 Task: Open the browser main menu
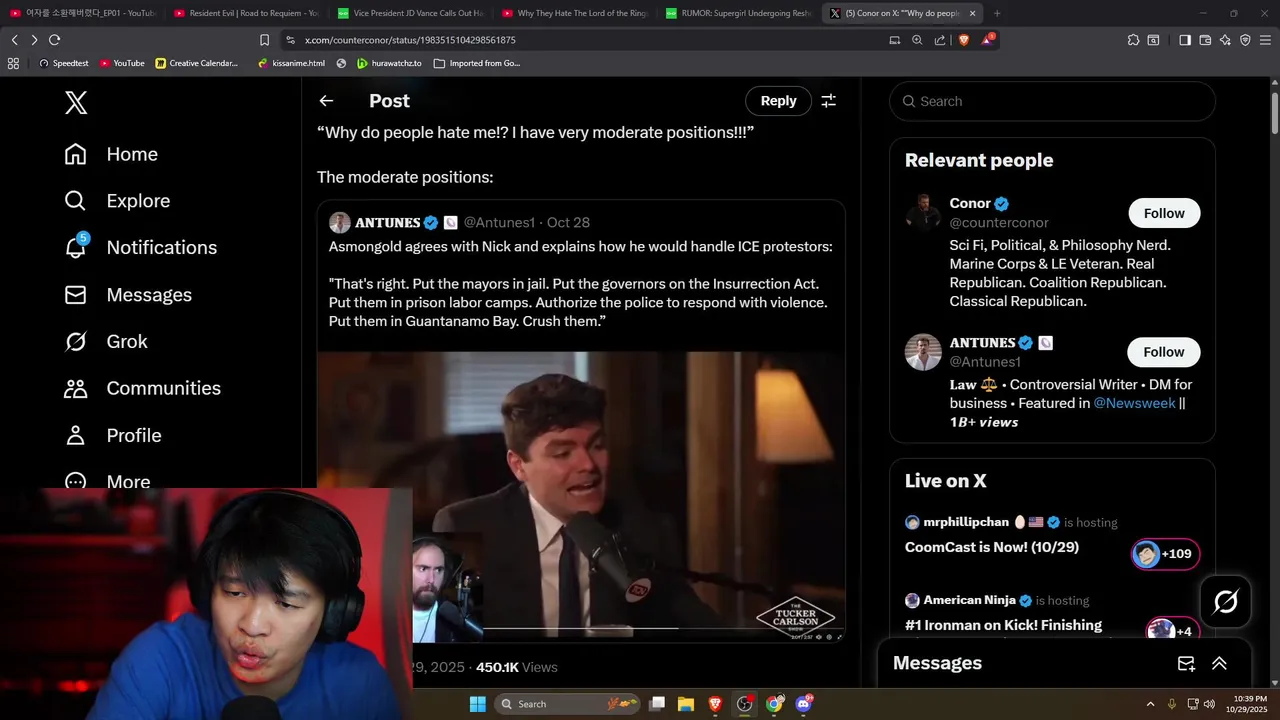point(1266,40)
